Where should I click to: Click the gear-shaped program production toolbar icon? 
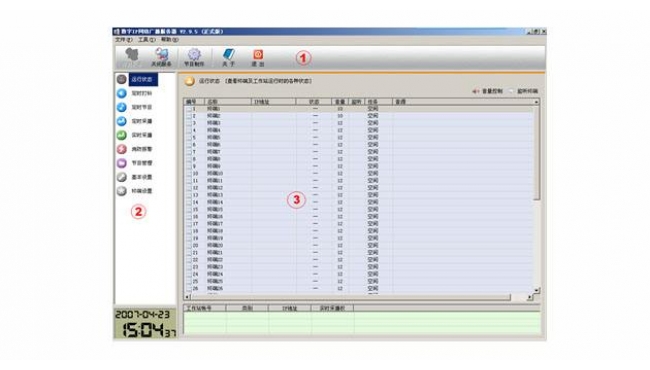point(194,54)
